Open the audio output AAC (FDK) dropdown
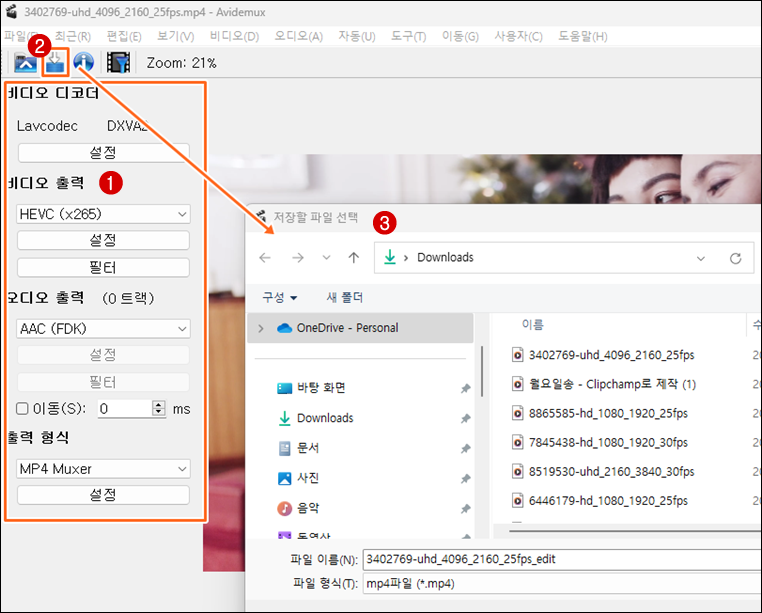The image size is (762, 613). tap(103, 329)
